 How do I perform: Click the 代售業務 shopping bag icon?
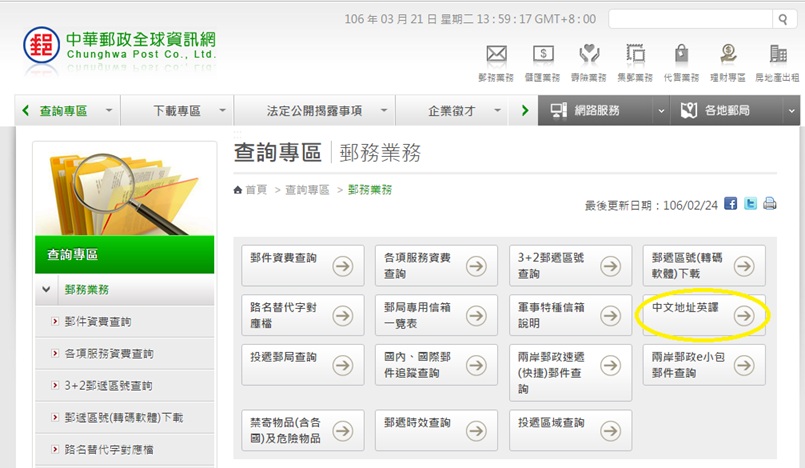tap(681, 55)
